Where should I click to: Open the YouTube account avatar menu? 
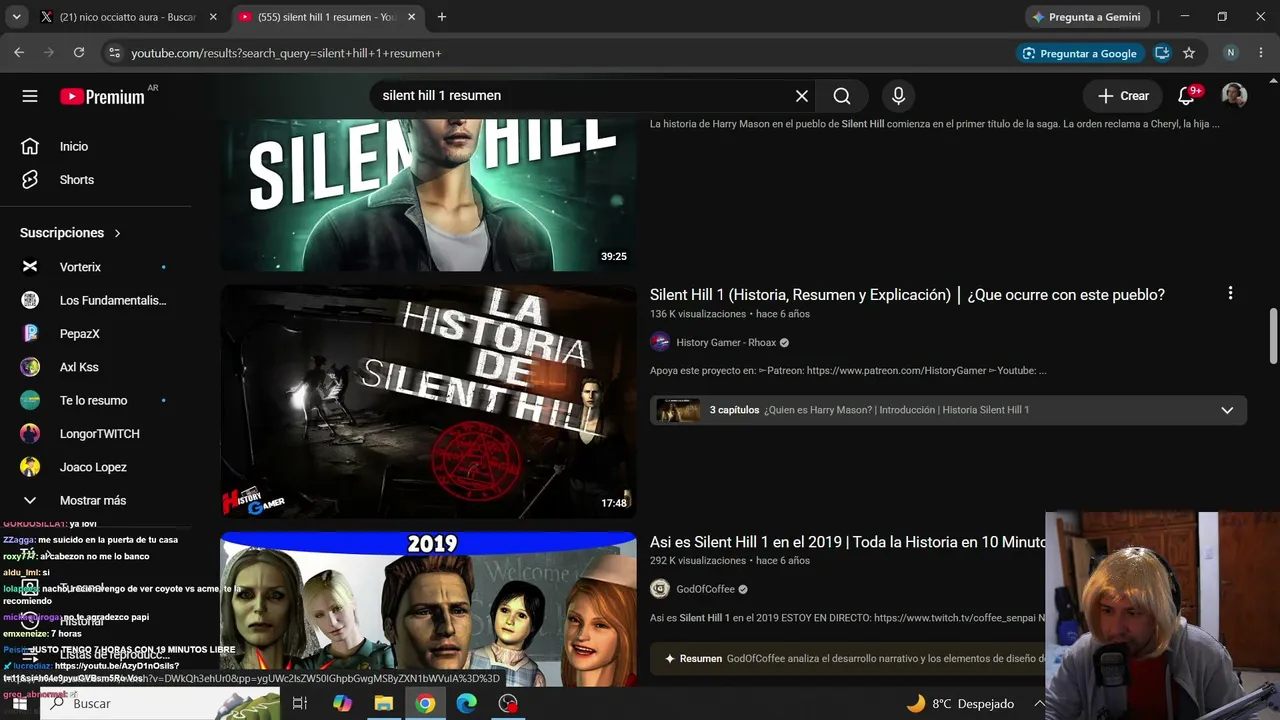1234,96
